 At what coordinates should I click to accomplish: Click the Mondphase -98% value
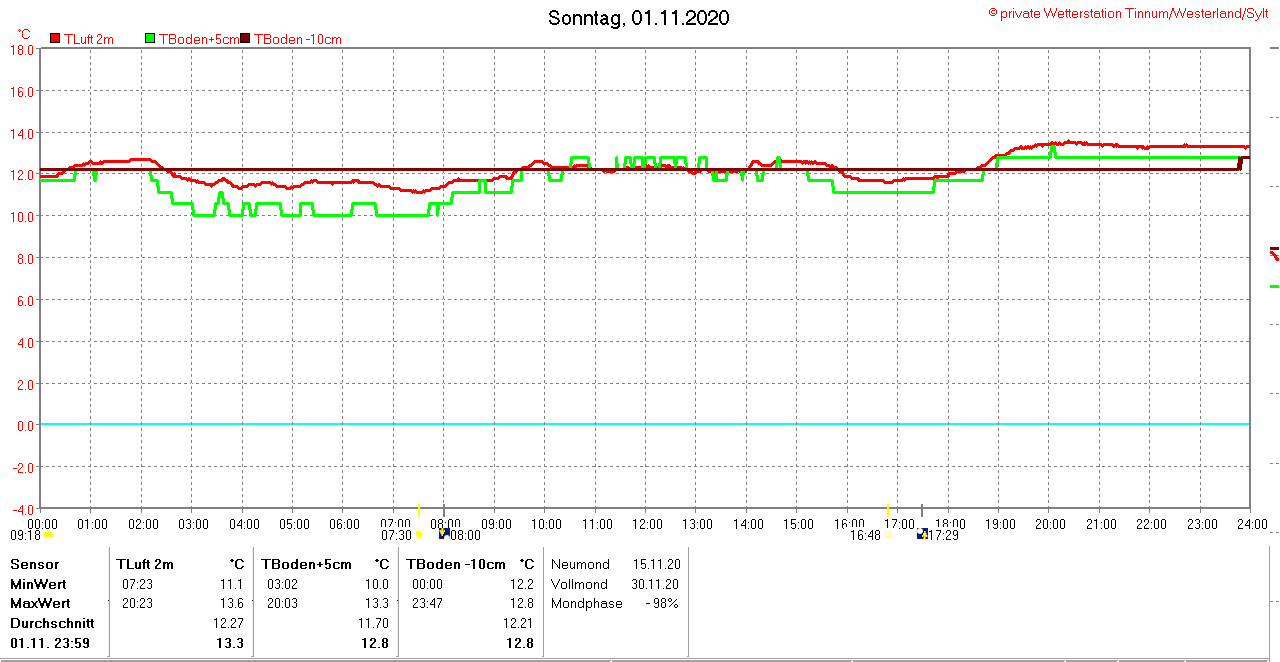click(x=661, y=604)
